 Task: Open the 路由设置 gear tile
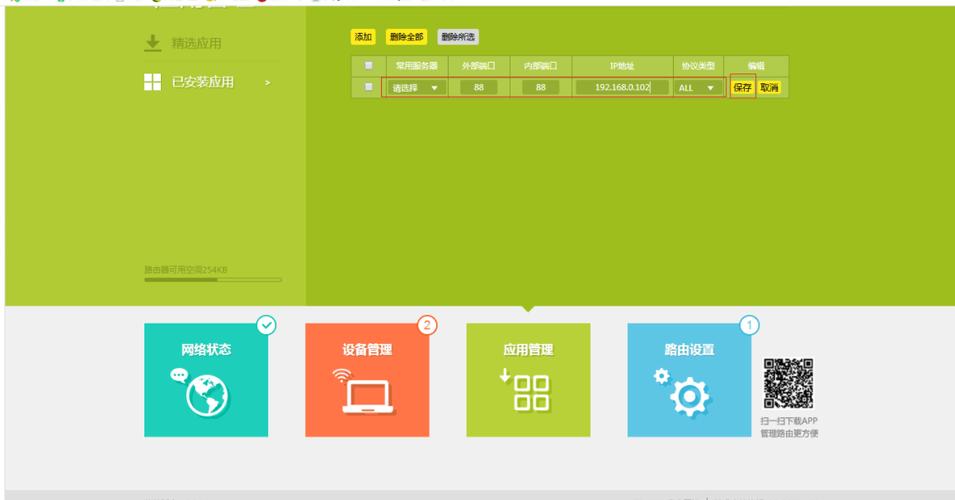689,380
